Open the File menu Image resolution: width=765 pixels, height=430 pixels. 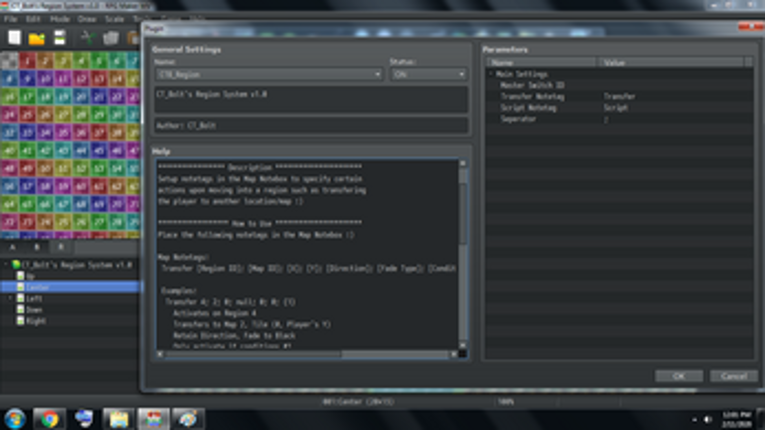coord(11,19)
